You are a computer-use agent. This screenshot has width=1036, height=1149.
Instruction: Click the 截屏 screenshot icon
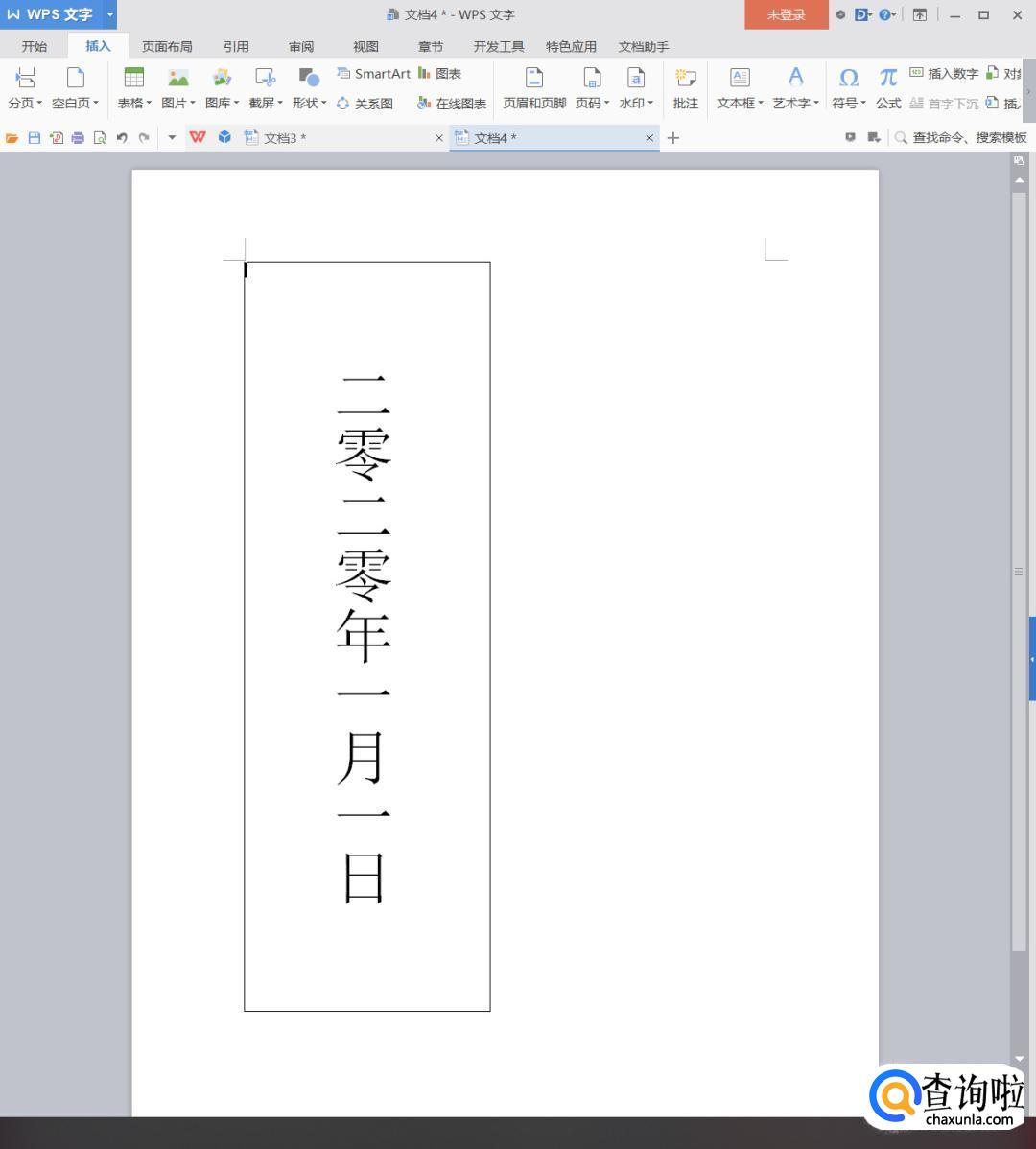265,78
